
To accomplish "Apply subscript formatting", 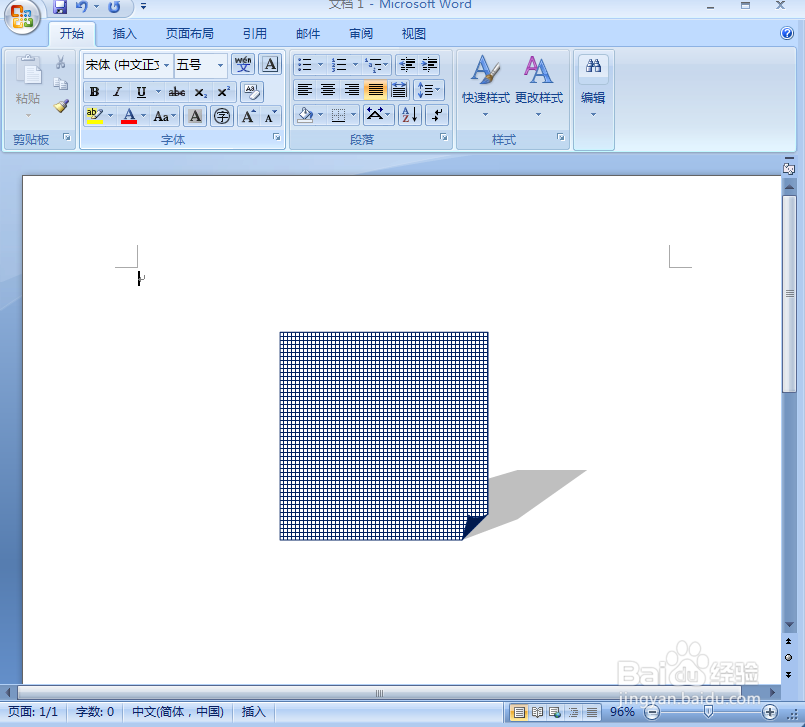I will pyautogui.click(x=200, y=92).
